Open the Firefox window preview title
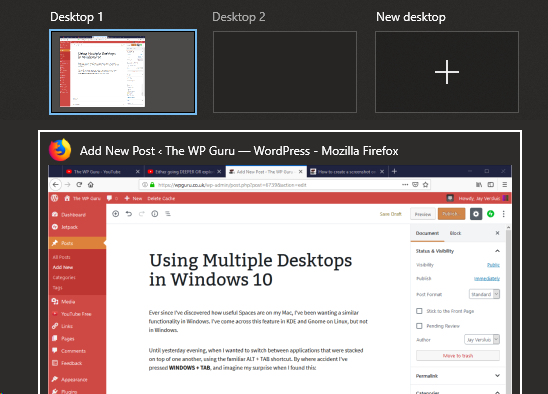The height and width of the screenshot is (394, 548). click(x=239, y=151)
